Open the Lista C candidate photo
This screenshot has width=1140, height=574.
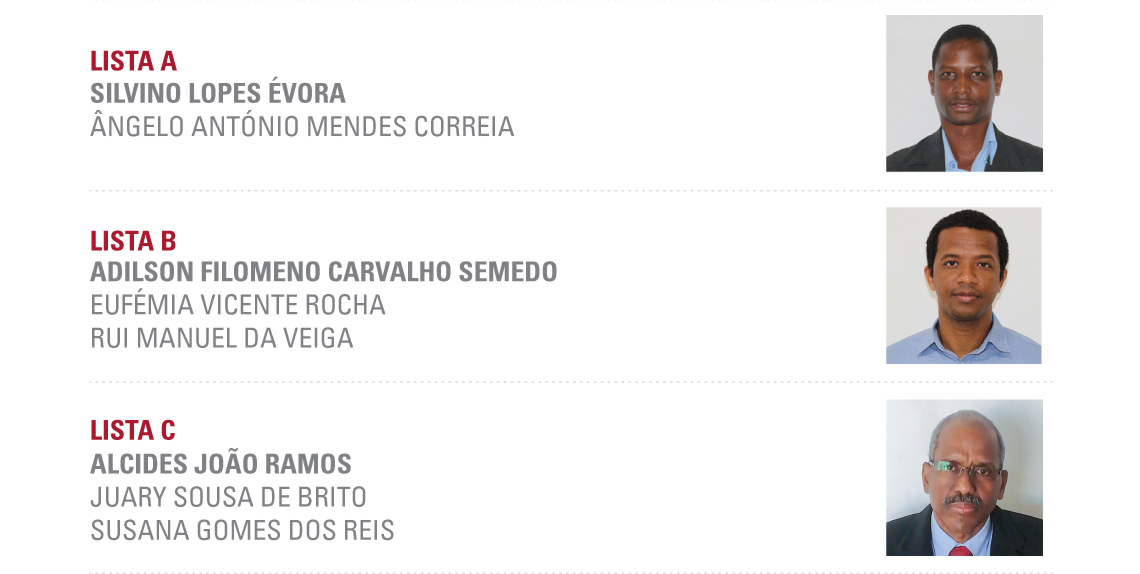[x=964, y=477]
